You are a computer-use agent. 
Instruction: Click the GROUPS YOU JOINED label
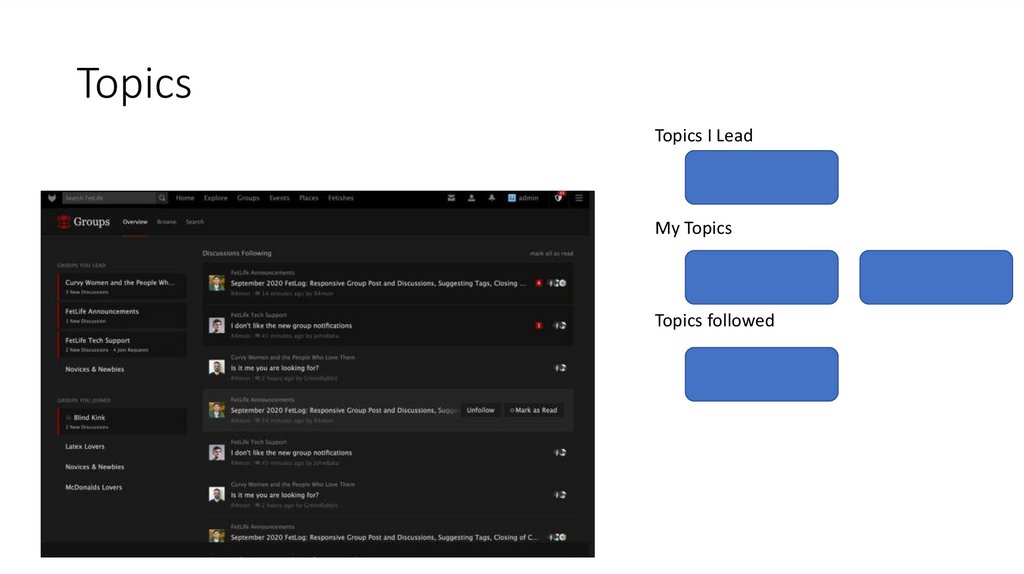(84, 400)
